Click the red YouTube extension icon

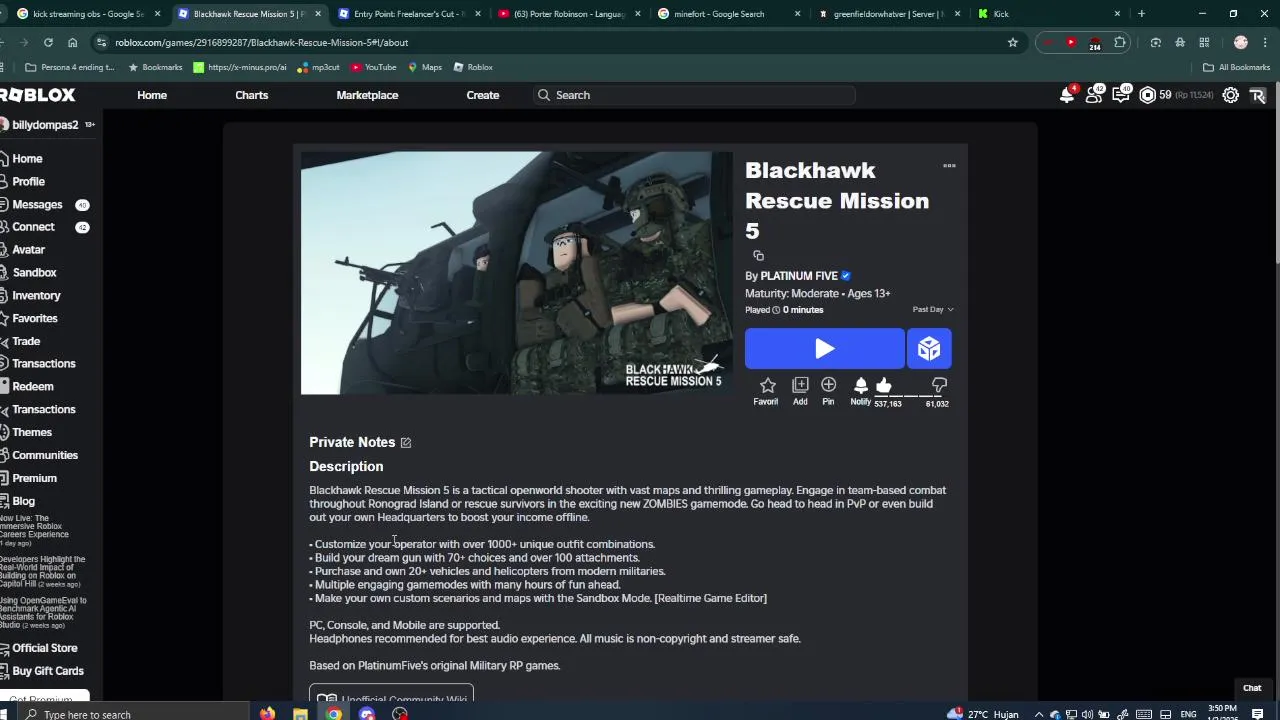(x=1071, y=42)
